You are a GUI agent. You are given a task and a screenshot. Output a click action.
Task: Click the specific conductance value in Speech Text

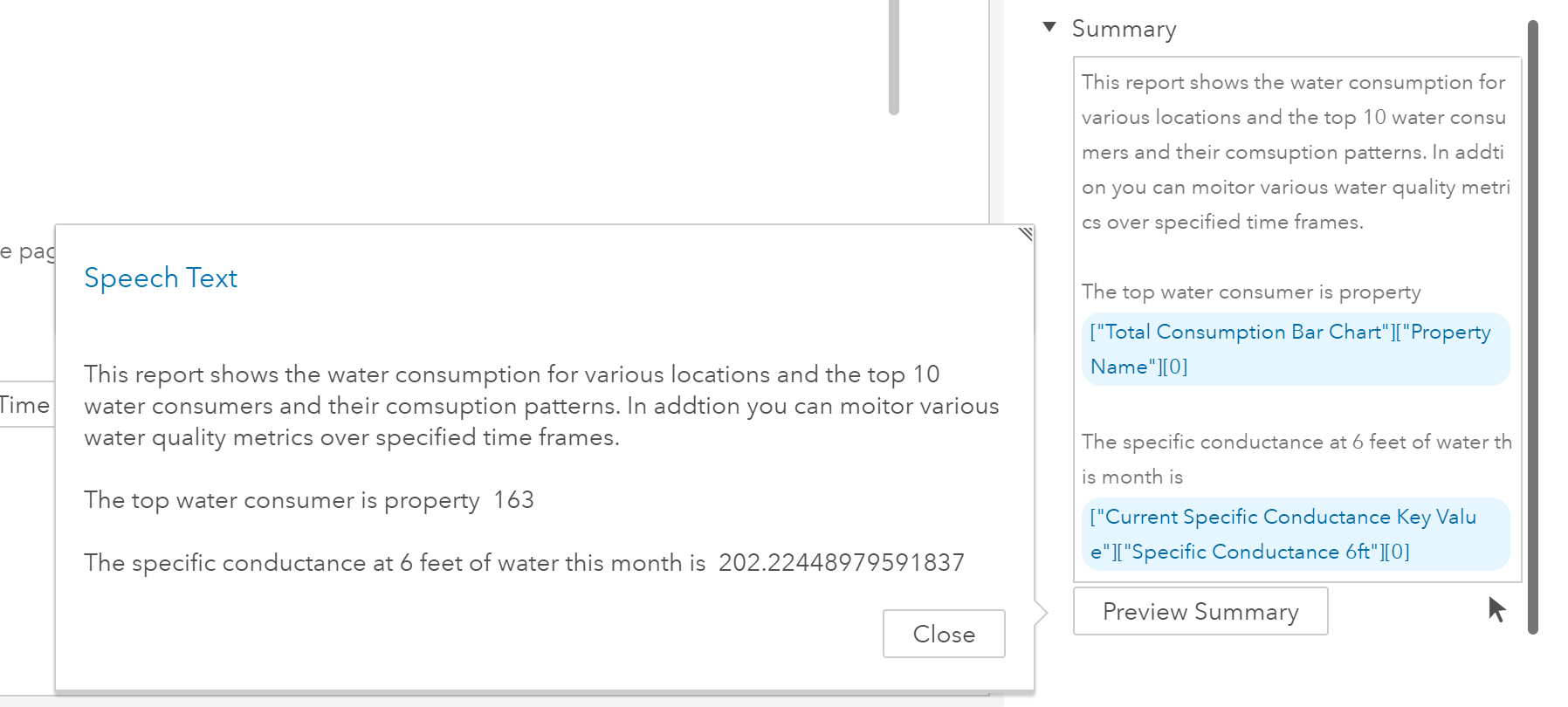[841, 563]
